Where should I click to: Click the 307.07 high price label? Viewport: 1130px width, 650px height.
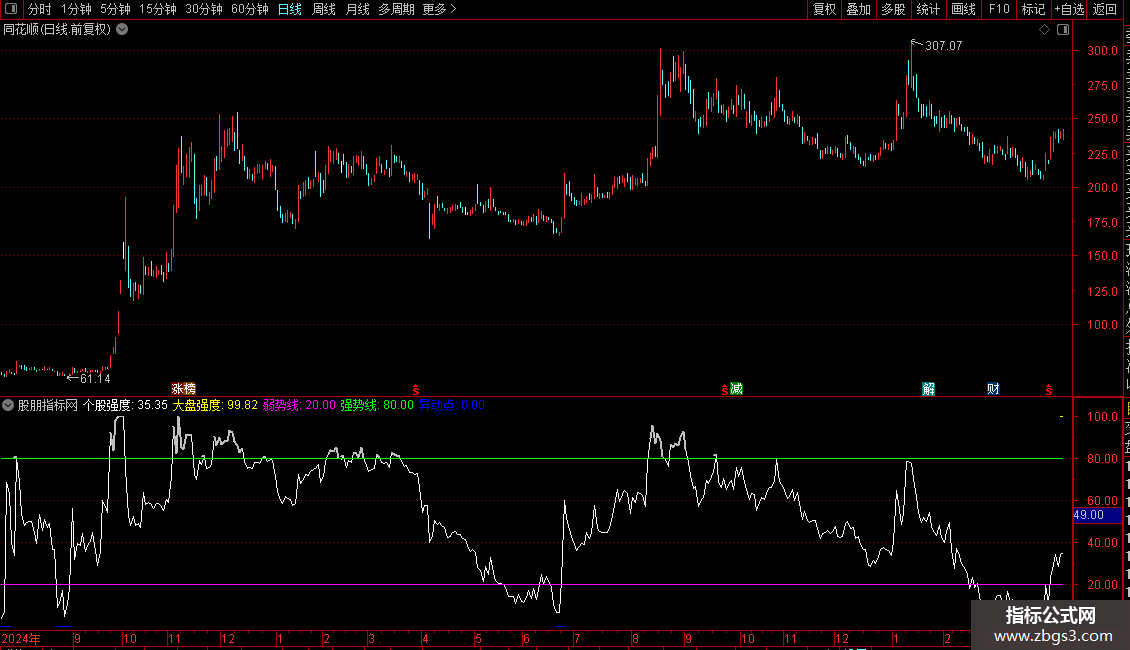click(943, 46)
